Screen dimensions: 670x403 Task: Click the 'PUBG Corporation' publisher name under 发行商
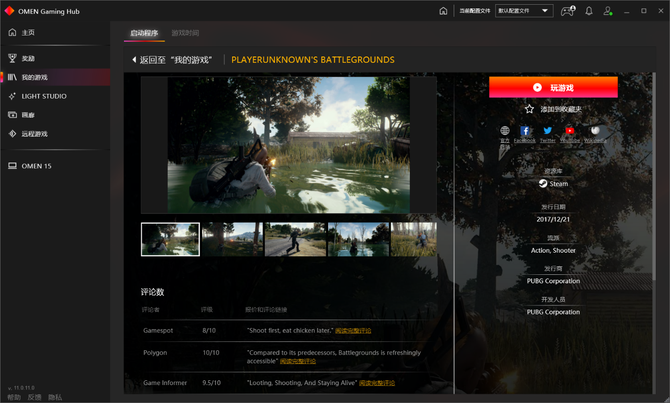click(553, 281)
